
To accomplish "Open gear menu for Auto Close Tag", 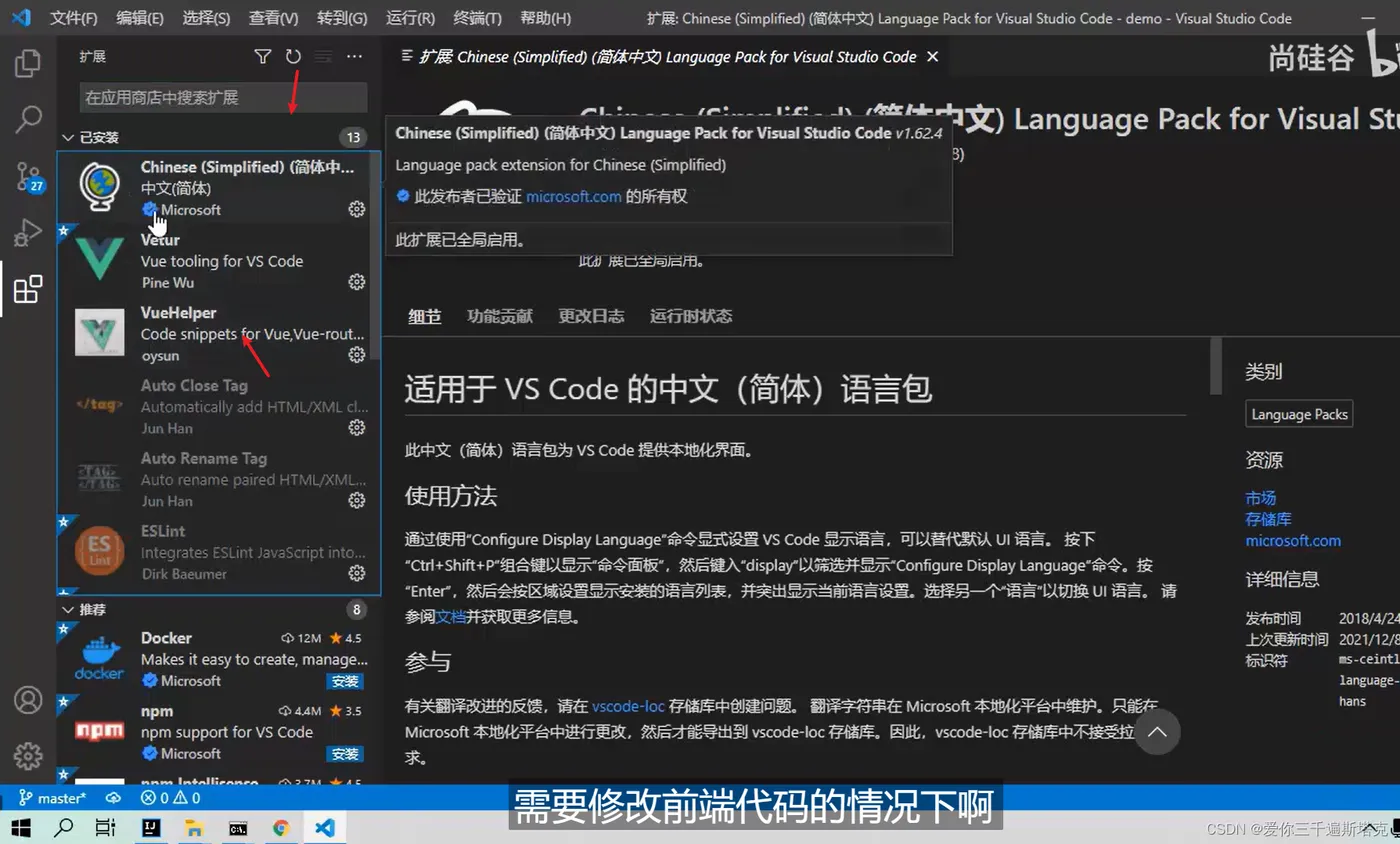I will pos(356,428).
